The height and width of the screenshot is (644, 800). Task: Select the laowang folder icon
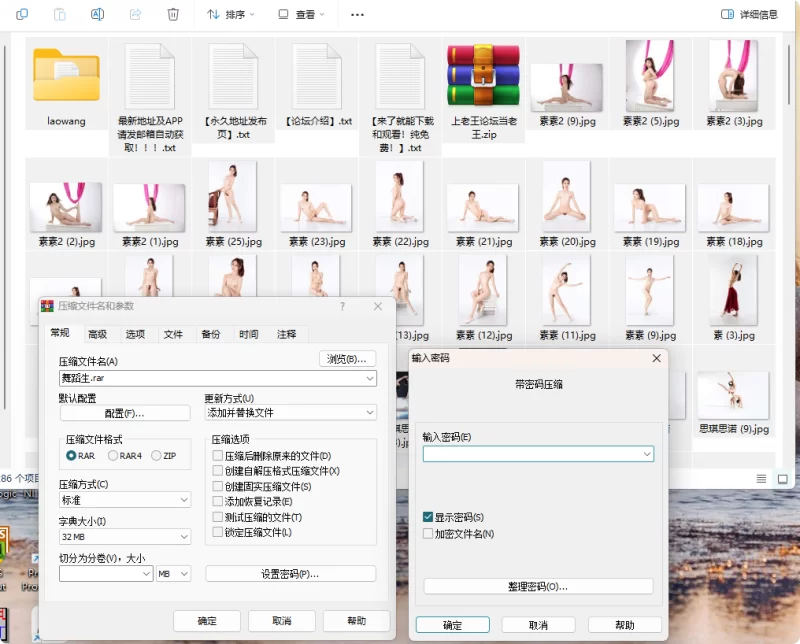pyautogui.click(x=66, y=76)
